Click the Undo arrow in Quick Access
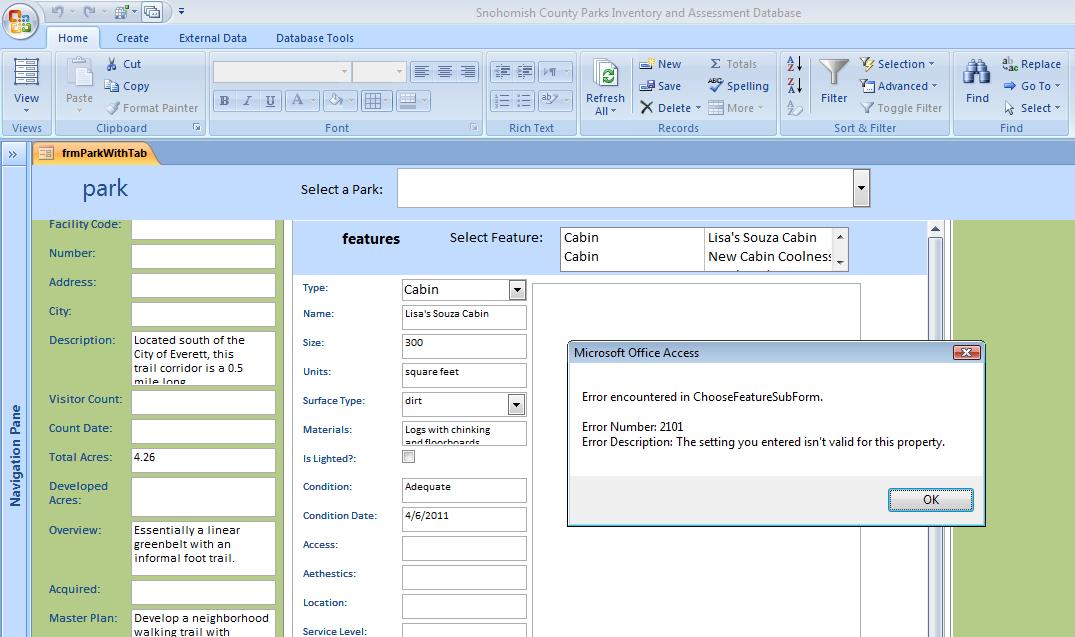The height and width of the screenshot is (637, 1075). coord(58,11)
